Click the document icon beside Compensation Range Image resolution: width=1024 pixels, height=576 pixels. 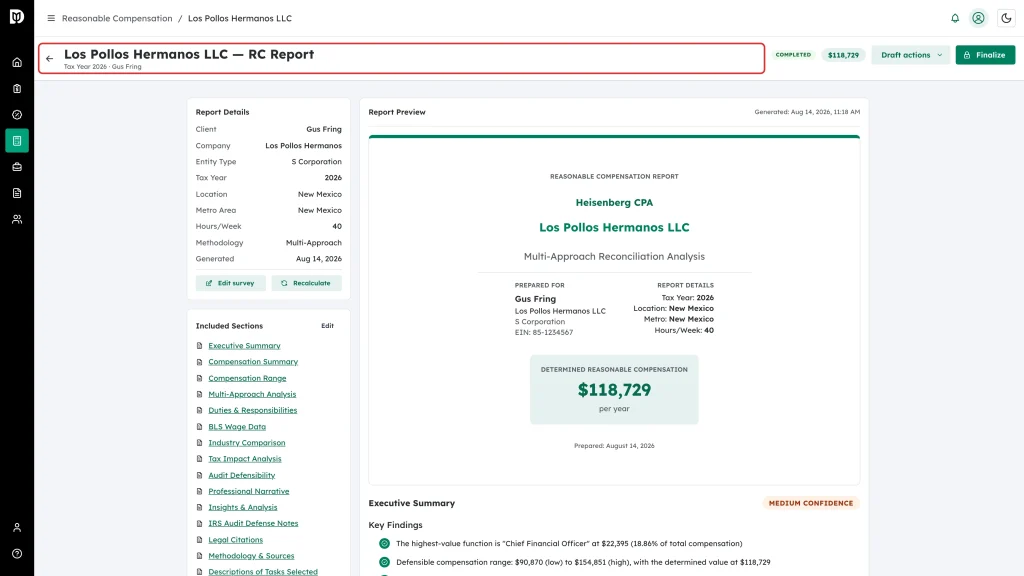(x=200, y=378)
